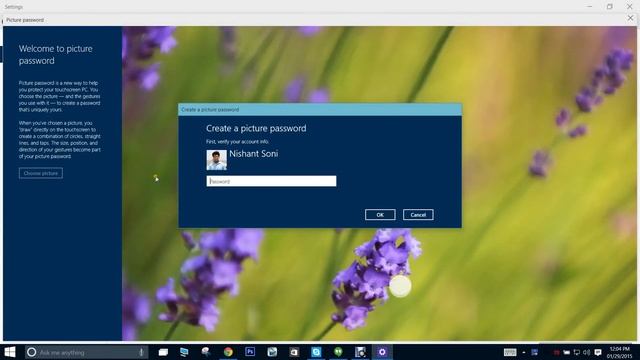
Task: Open the touch keyboard tray icon
Action: (510, 352)
